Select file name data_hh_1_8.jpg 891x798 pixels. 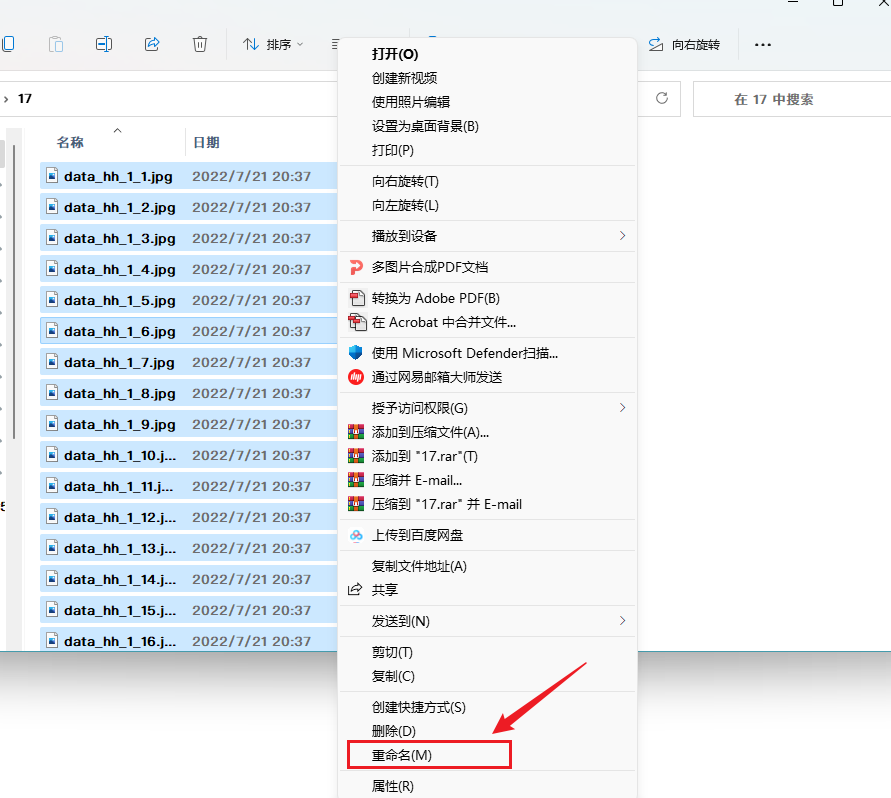point(119,394)
